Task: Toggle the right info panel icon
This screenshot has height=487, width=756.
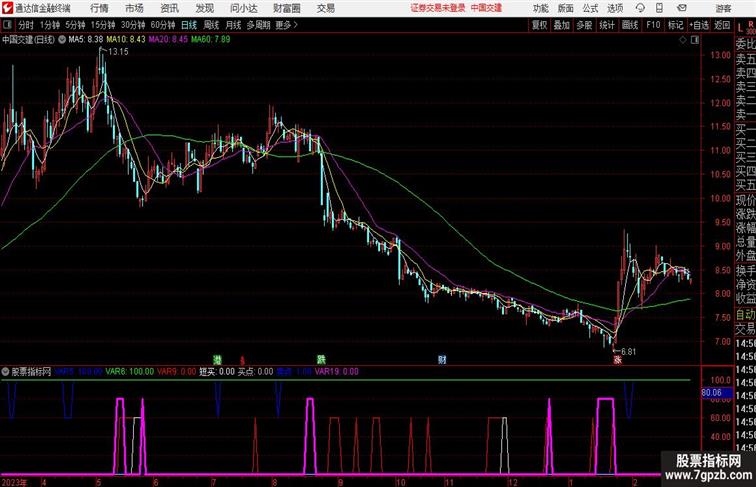Action: click(695, 40)
